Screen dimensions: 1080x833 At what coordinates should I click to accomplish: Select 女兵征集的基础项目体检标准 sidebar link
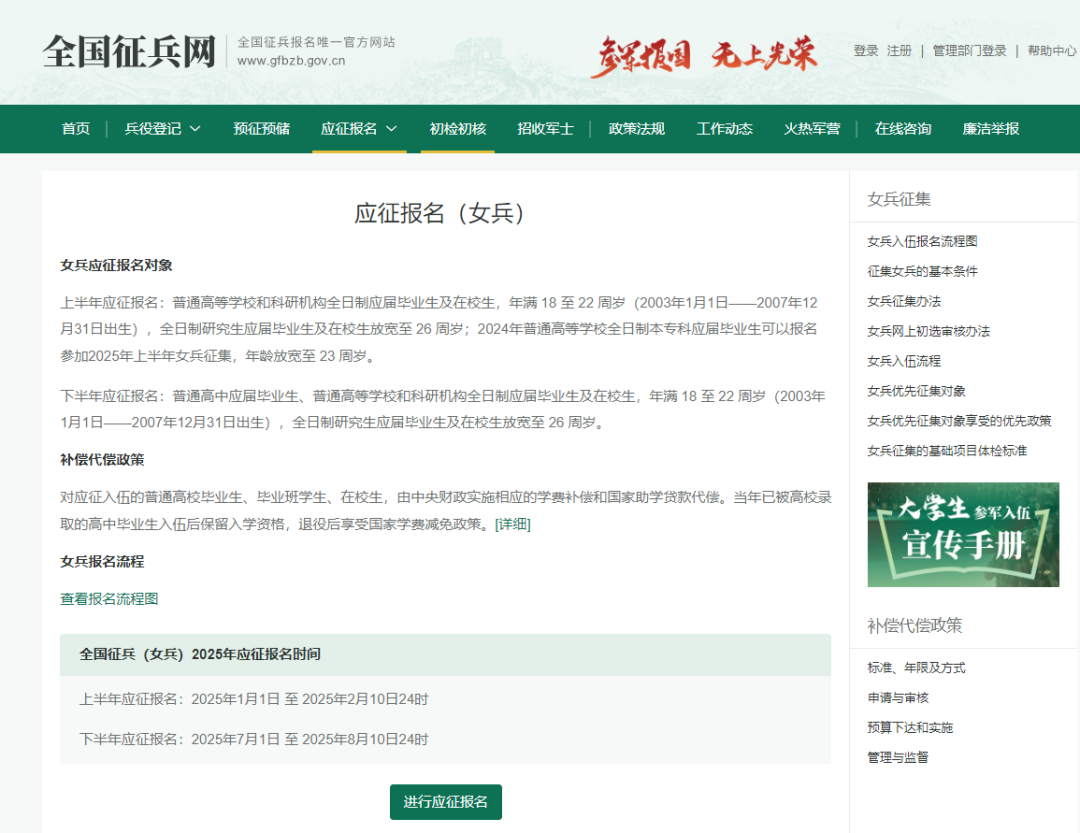point(946,451)
